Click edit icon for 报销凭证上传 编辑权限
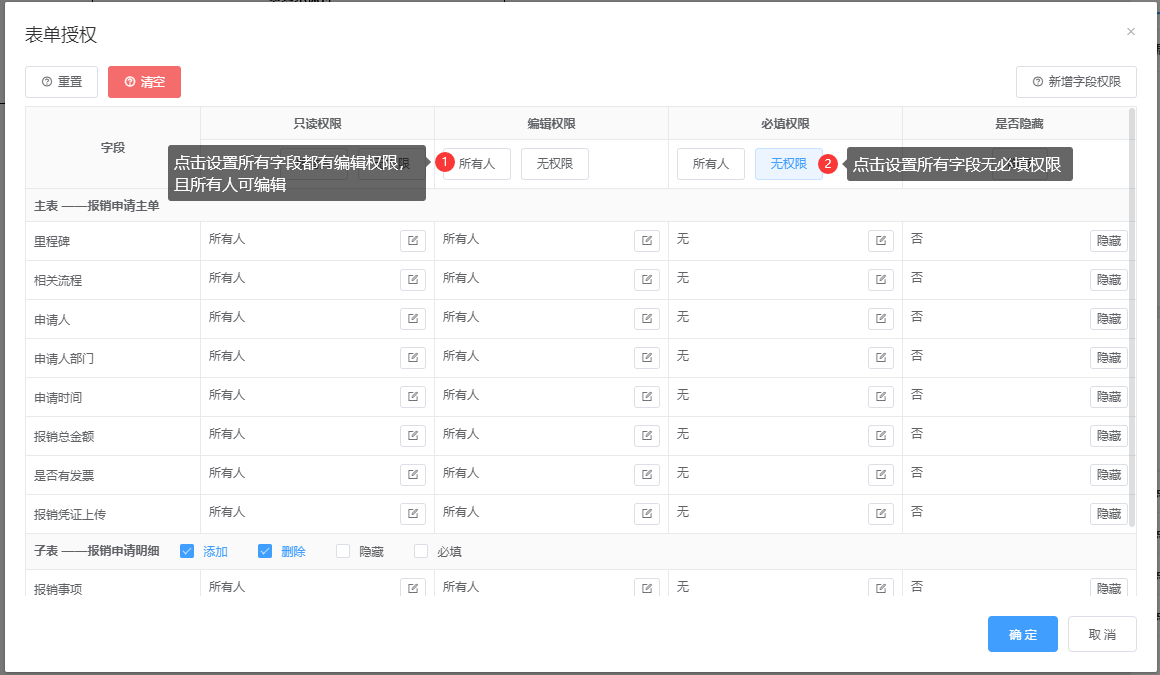 (x=646, y=514)
